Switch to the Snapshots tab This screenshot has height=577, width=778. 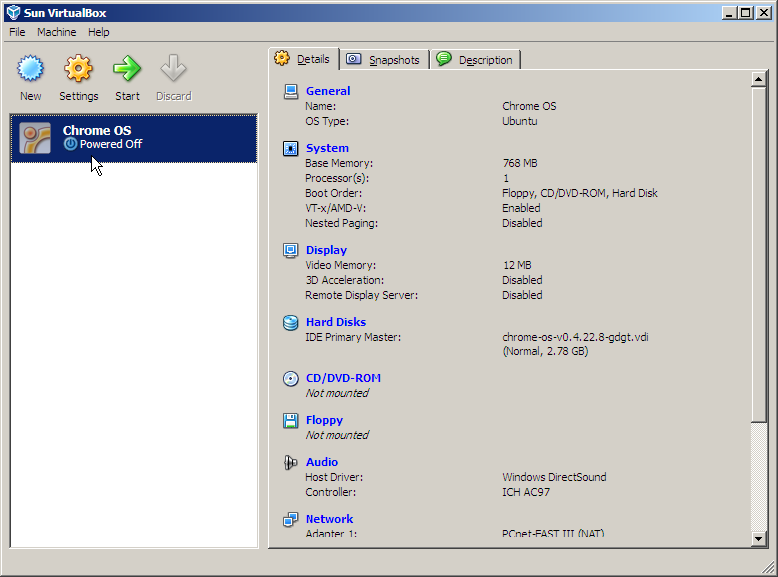(384, 60)
